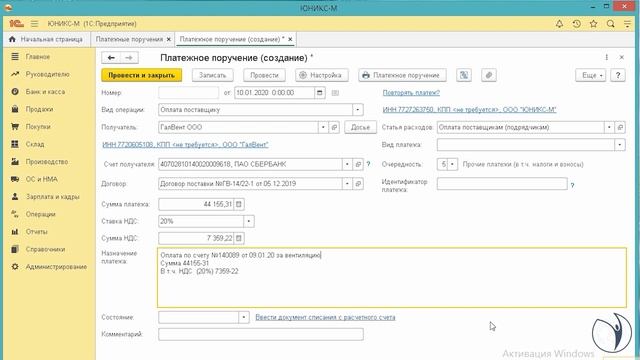The height and width of the screenshot is (360, 640).
Task: Open the top-right panel settings icon
Action: click(x=627, y=24)
